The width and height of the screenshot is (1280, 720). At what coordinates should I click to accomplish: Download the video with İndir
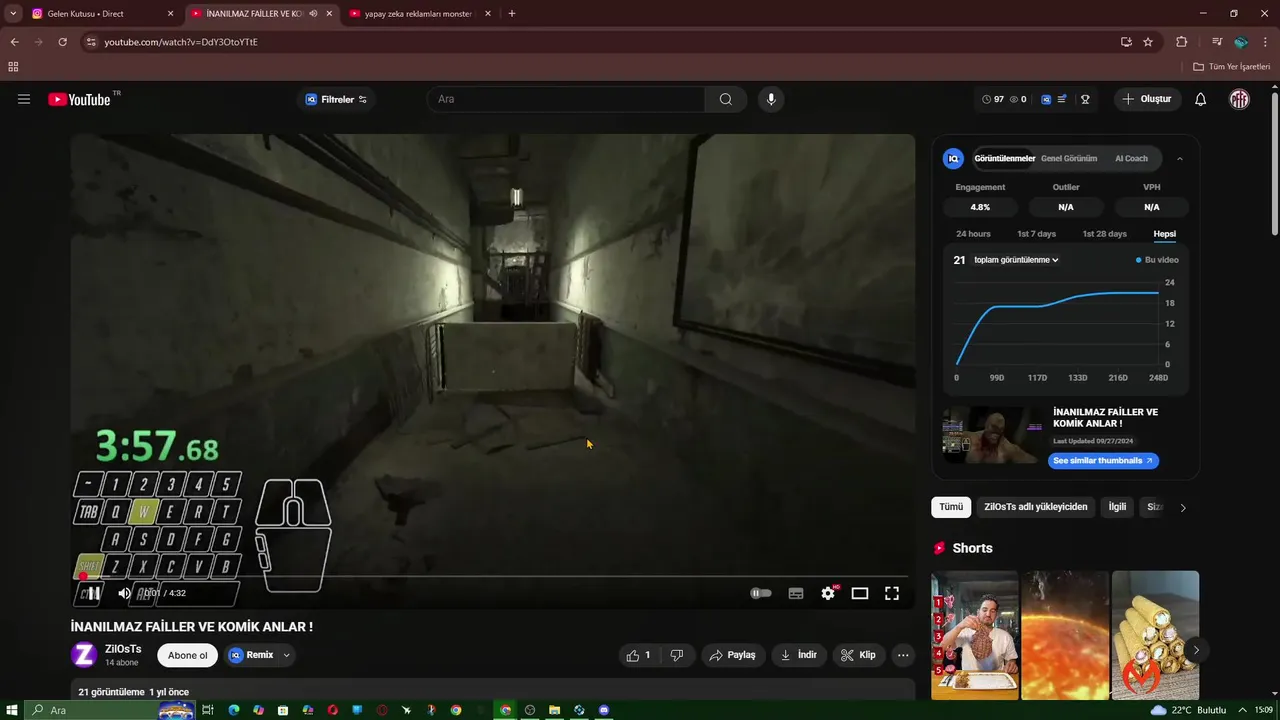pyautogui.click(x=799, y=655)
